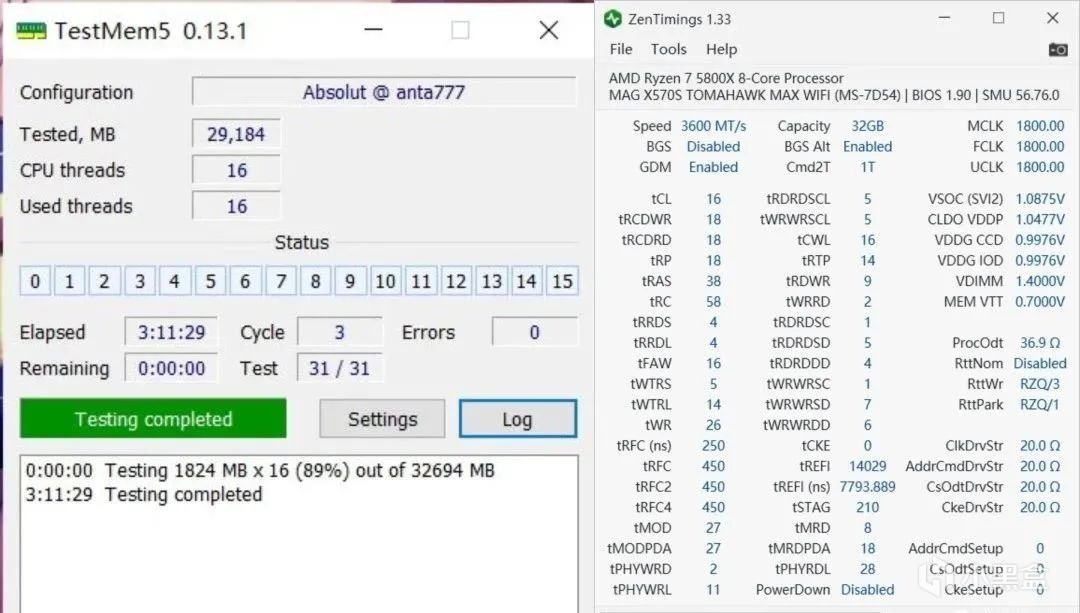This screenshot has height=613, width=1080.
Task: Select thread status box 3
Action: point(140,281)
